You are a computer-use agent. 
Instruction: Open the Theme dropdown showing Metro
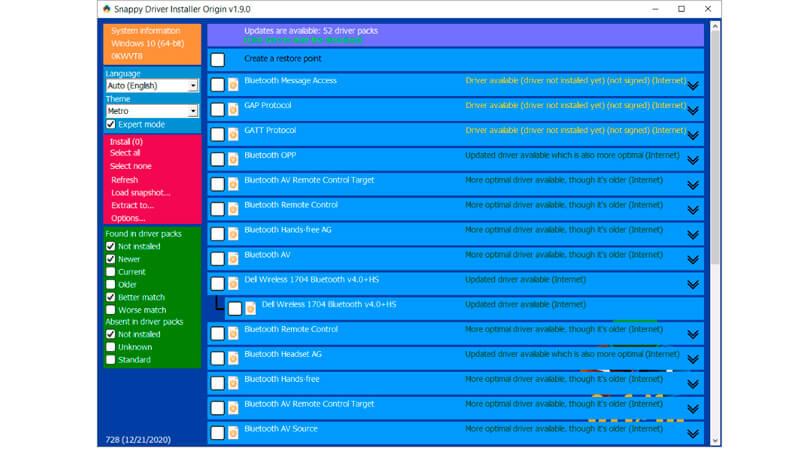pos(152,111)
